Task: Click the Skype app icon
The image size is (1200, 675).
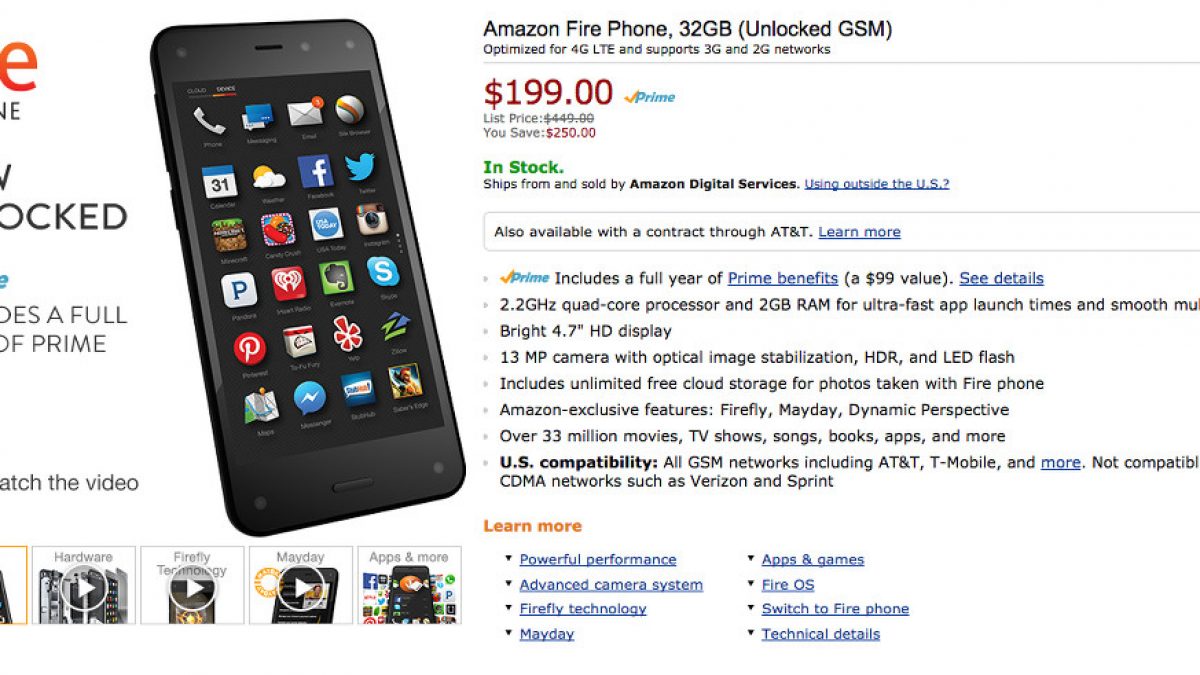Action: (382, 272)
